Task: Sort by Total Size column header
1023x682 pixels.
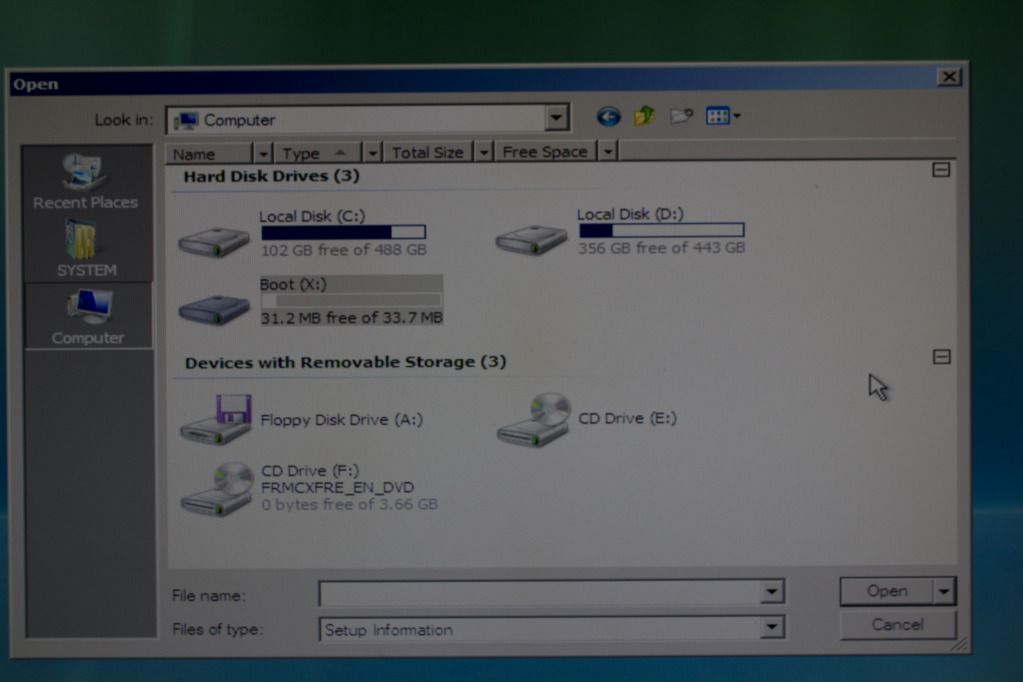Action: 427,153
